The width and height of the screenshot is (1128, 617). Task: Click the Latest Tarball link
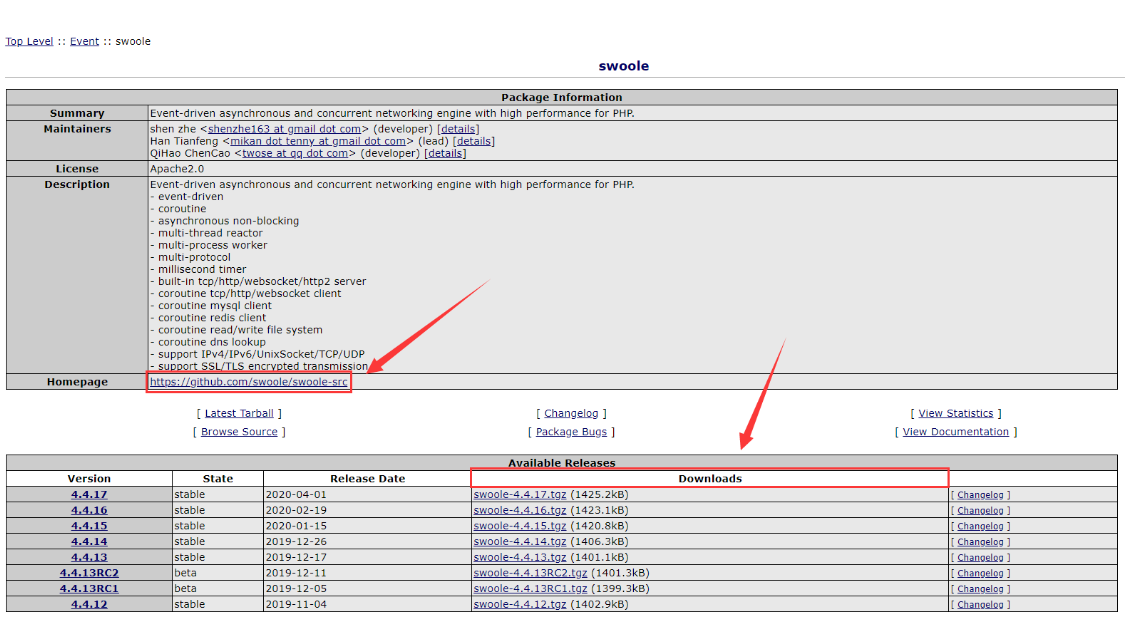(239, 413)
